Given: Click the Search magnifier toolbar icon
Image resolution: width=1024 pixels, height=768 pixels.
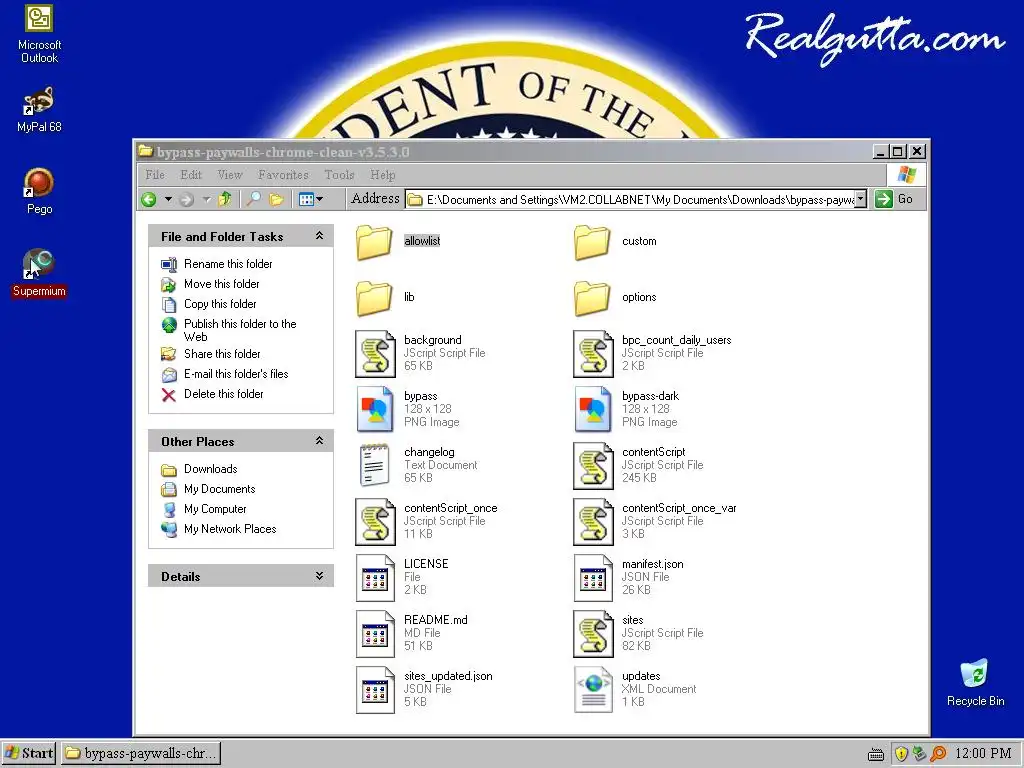Looking at the screenshot, I should pos(253,199).
